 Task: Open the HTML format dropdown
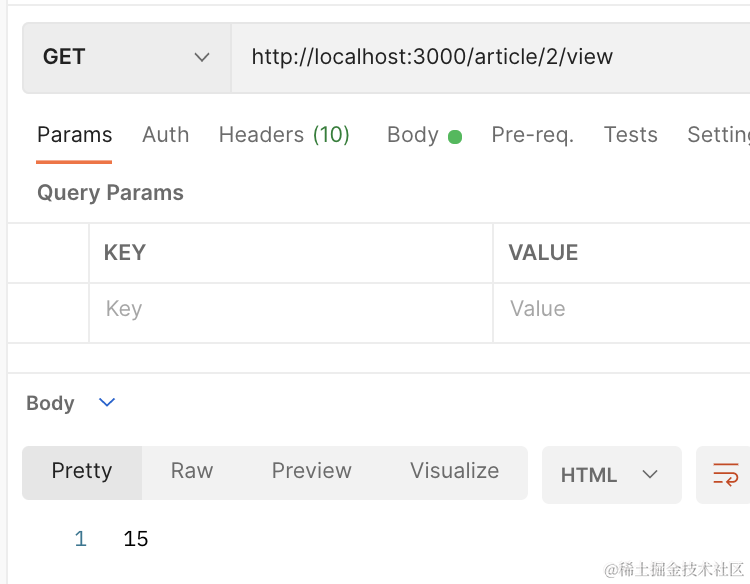point(610,475)
